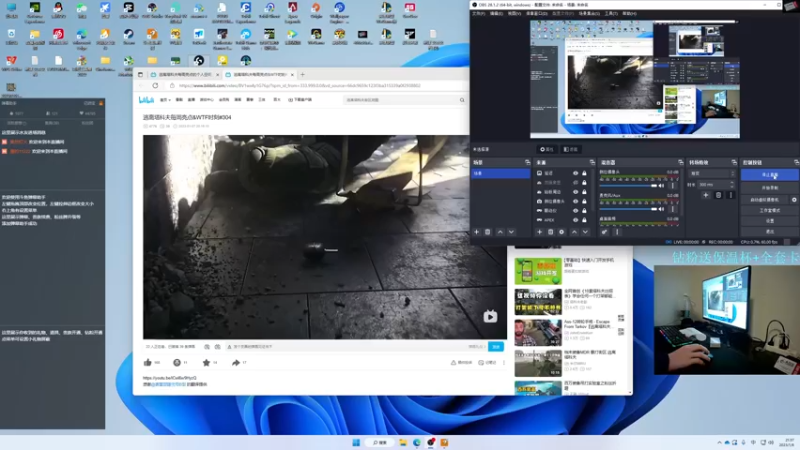Mute the second Aux audio channel
The height and width of the screenshot is (450, 800).
tap(662, 209)
